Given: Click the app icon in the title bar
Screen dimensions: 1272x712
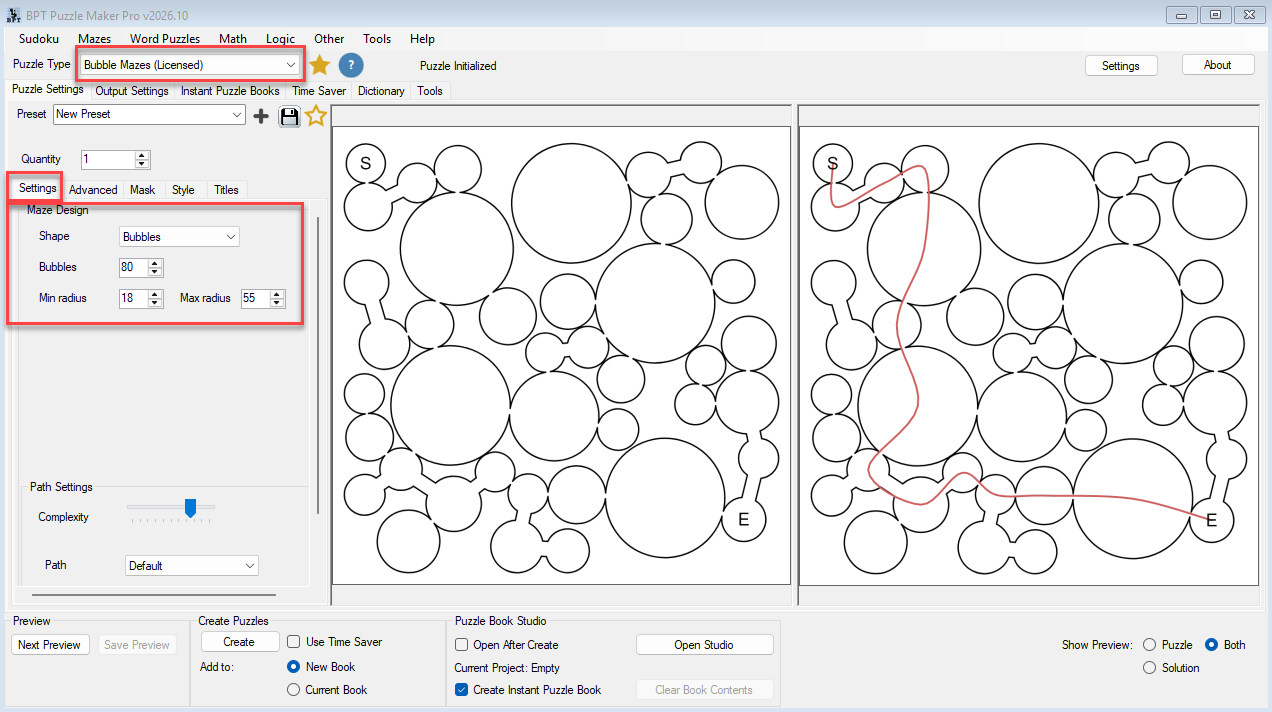Looking at the screenshot, I should [x=14, y=15].
